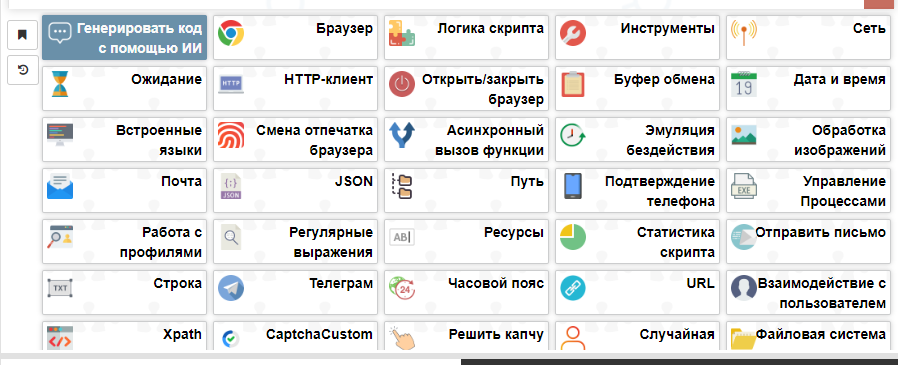This screenshot has height=365, width=898.
Task: Click the "Инструменты" label
Action: coord(668,28)
